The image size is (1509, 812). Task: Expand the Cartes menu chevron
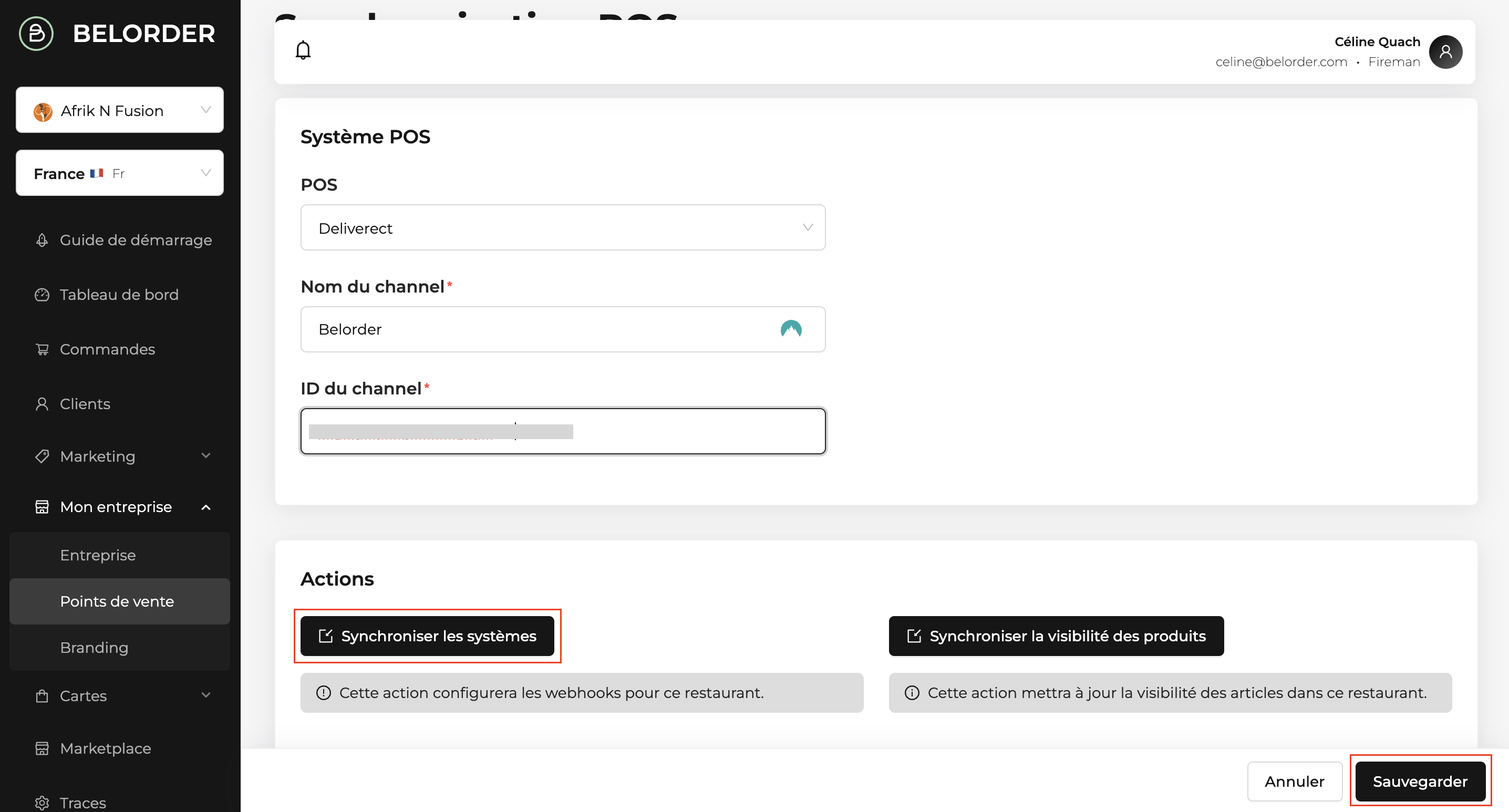(205, 695)
